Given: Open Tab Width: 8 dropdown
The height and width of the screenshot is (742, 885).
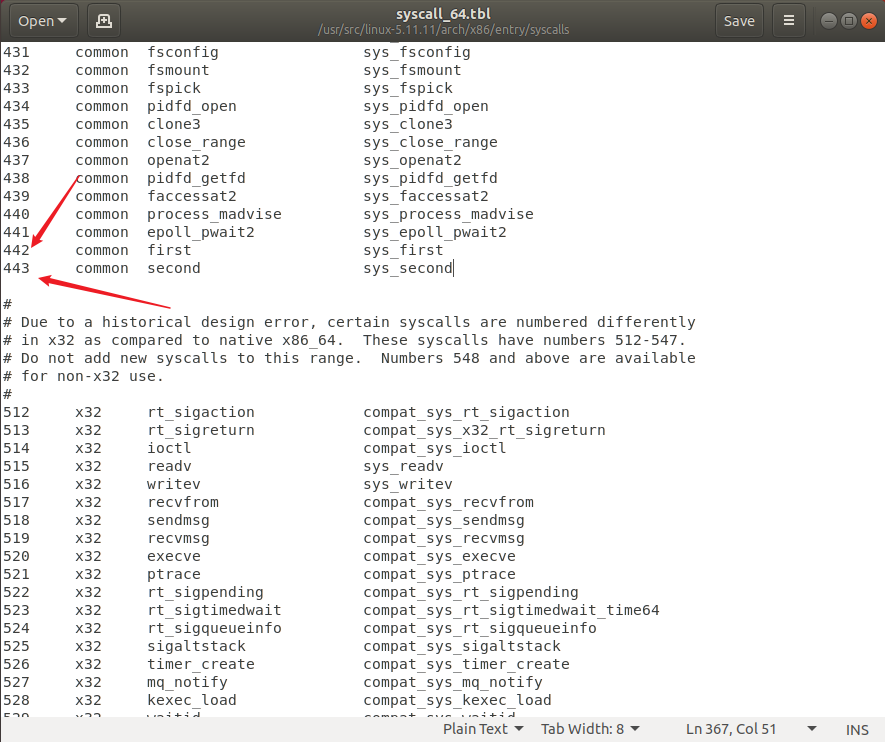Looking at the screenshot, I should click(x=590, y=729).
